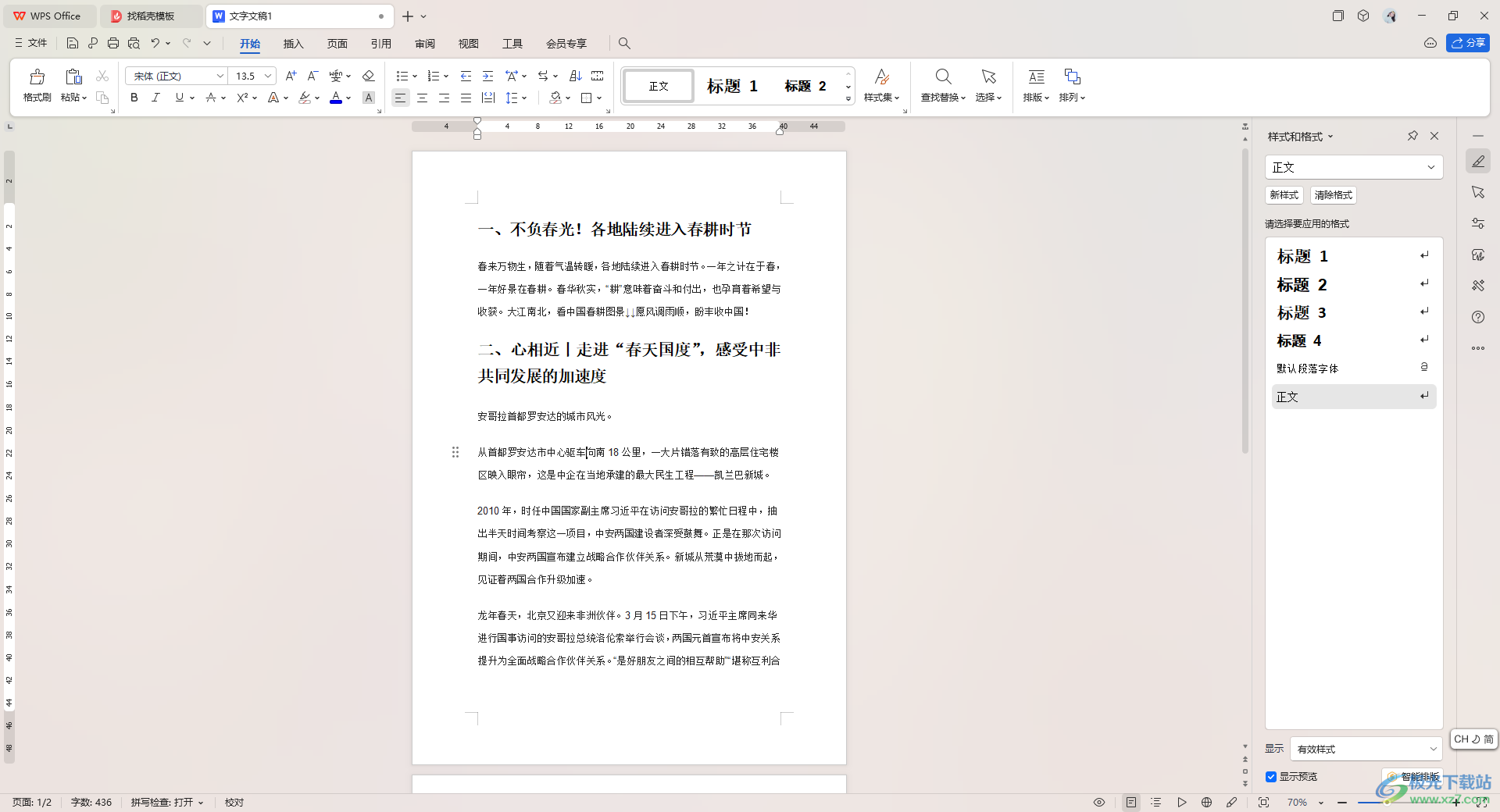Screen dimensions: 1500x812
Task: Toggle character shading A button
Action: click(x=369, y=98)
